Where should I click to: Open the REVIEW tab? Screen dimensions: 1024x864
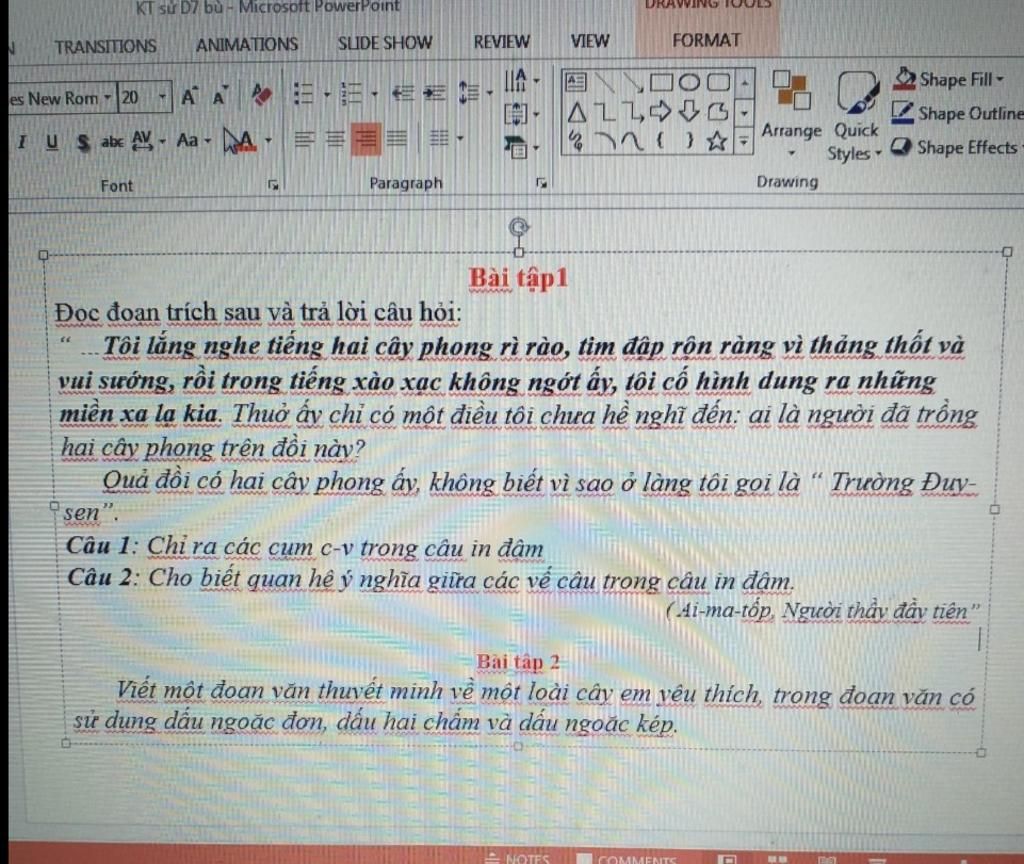coord(502,42)
